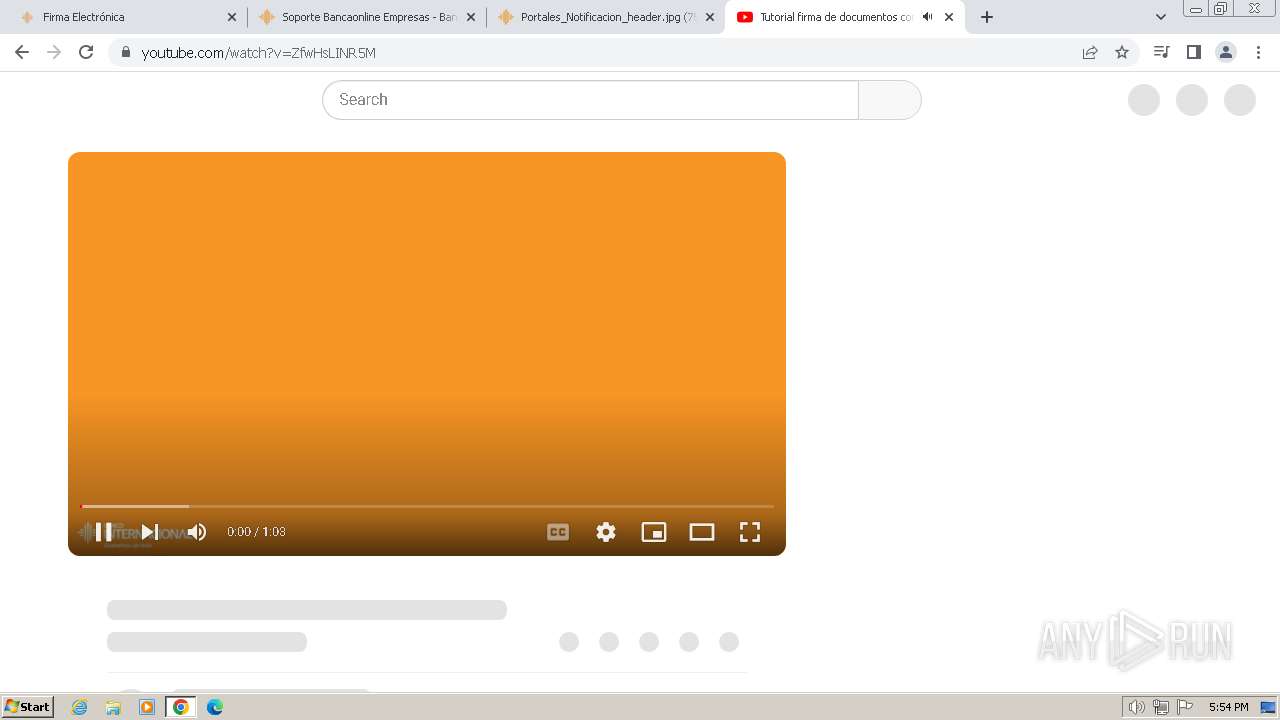Open the media controls button
This screenshot has width=1280, height=720.
pos(1161,52)
